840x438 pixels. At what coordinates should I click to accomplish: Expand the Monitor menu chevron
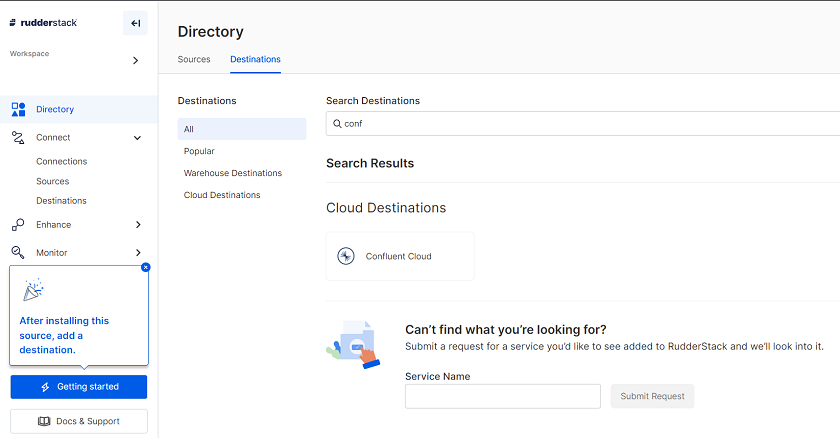click(138, 253)
